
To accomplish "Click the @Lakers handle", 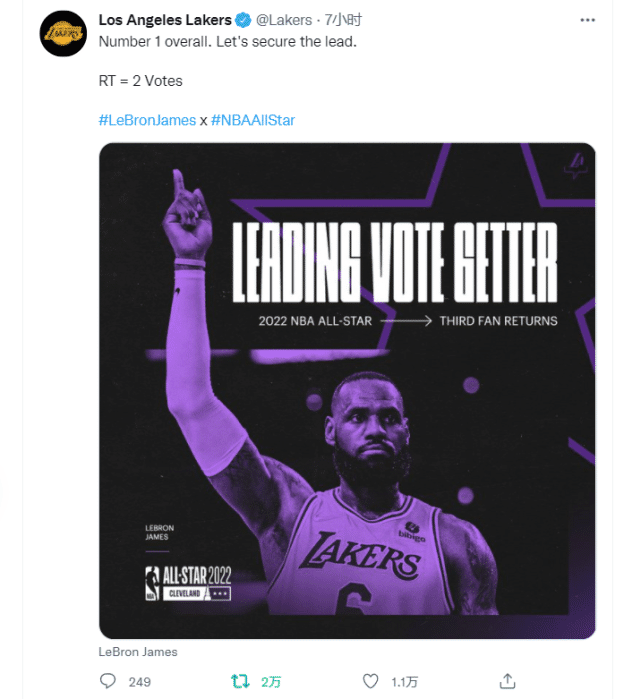I will pyautogui.click(x=284, y=20).
